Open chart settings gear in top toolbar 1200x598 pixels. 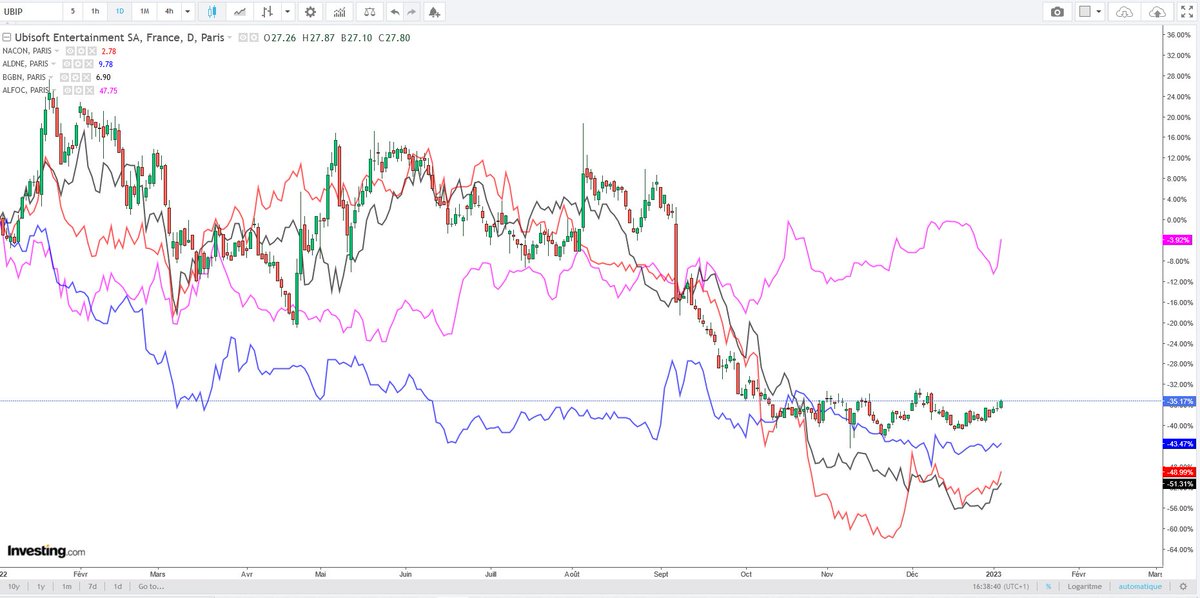point(311,12)
